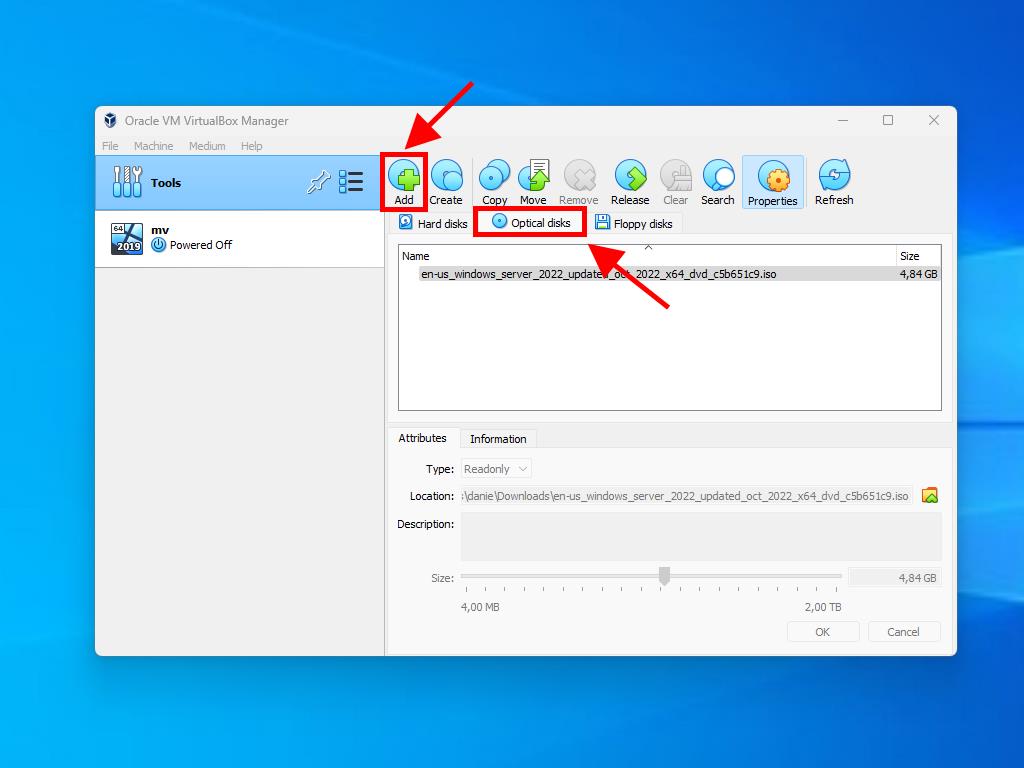The height and width of the screenshot is (768, 1024).
Task: Open the Medium menu
Action: click(207, 145)
